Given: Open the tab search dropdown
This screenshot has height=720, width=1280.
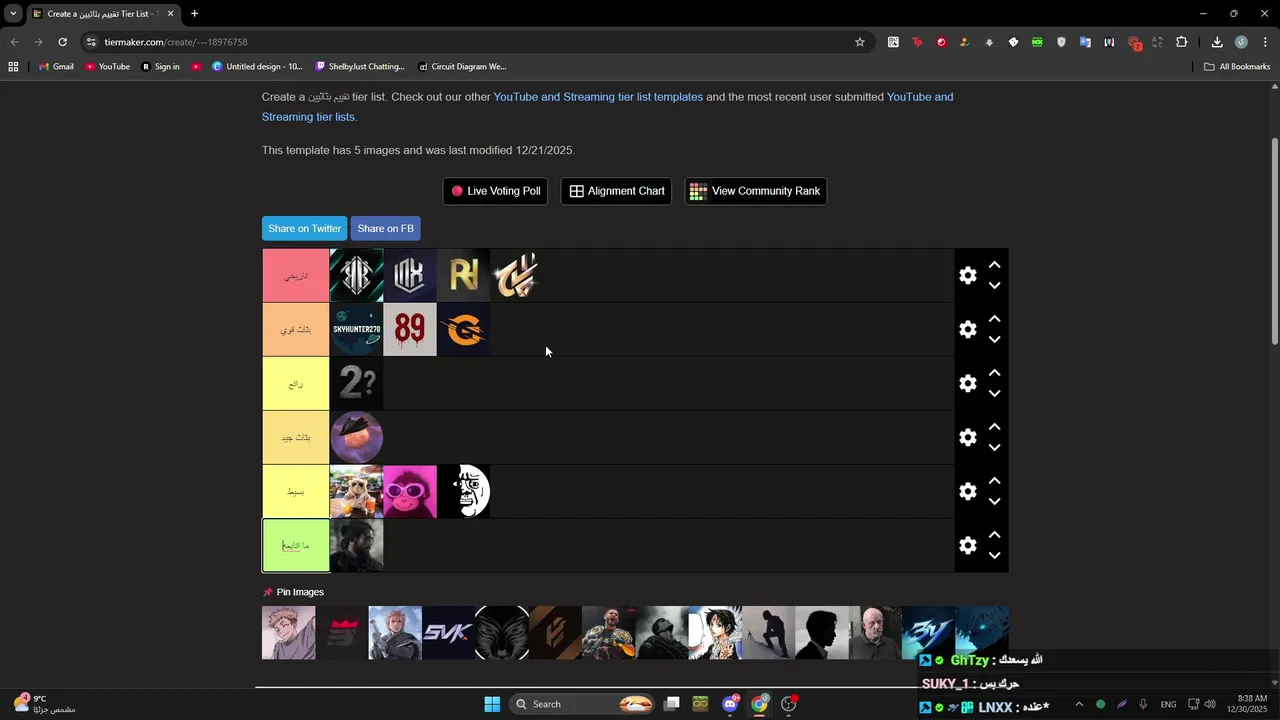Looking at the screenshot, I should [13, 14].
